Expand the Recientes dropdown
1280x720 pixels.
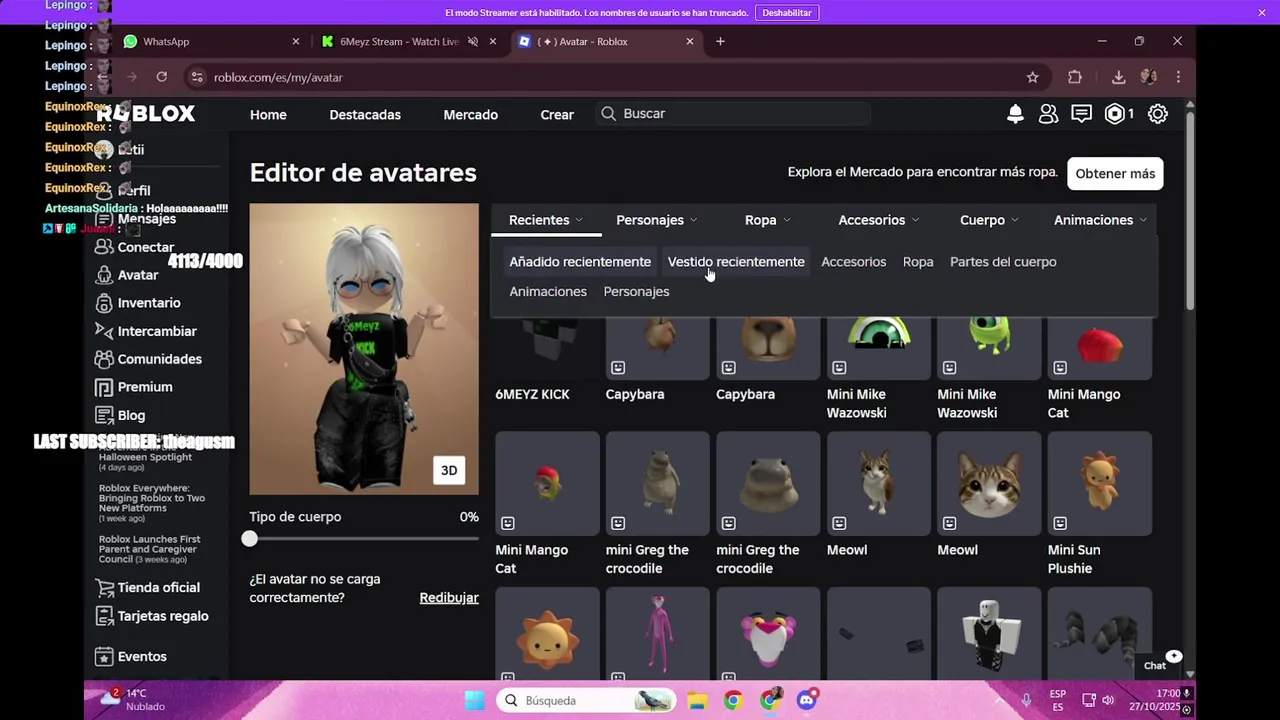(x=546, y=220)
